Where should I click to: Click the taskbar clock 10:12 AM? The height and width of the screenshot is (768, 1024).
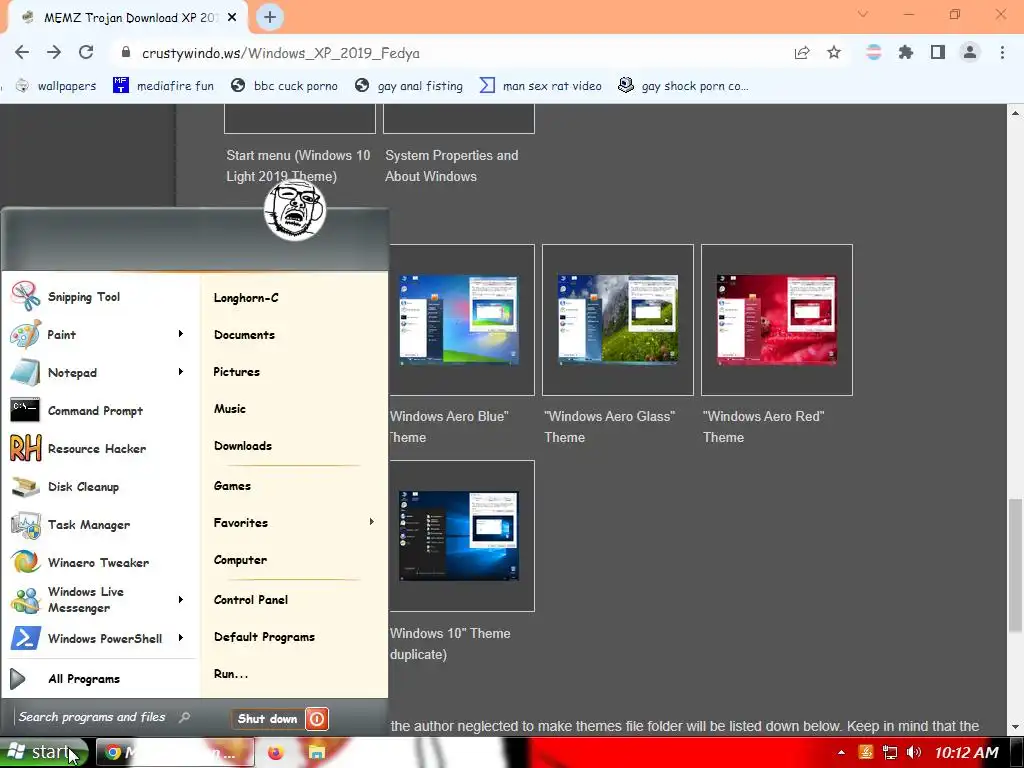pyautogui.click(x=966, y=753)
